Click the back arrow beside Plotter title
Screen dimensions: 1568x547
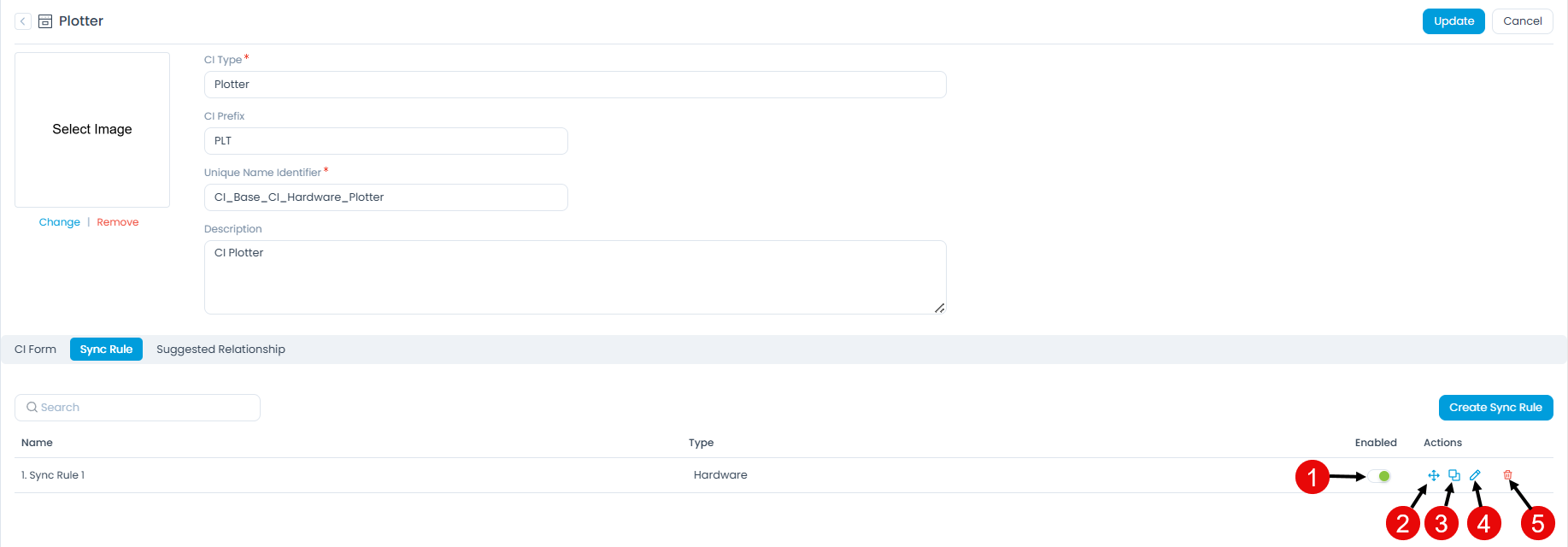23,21
